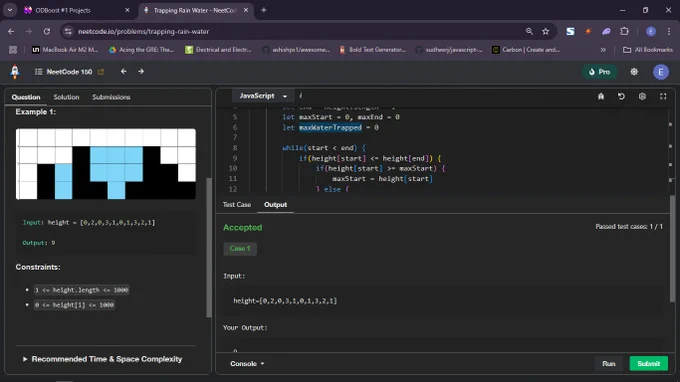The image size is (680, 382).
Task: Expand Recommended Time & Space Complexity
Action: [102, 359]
